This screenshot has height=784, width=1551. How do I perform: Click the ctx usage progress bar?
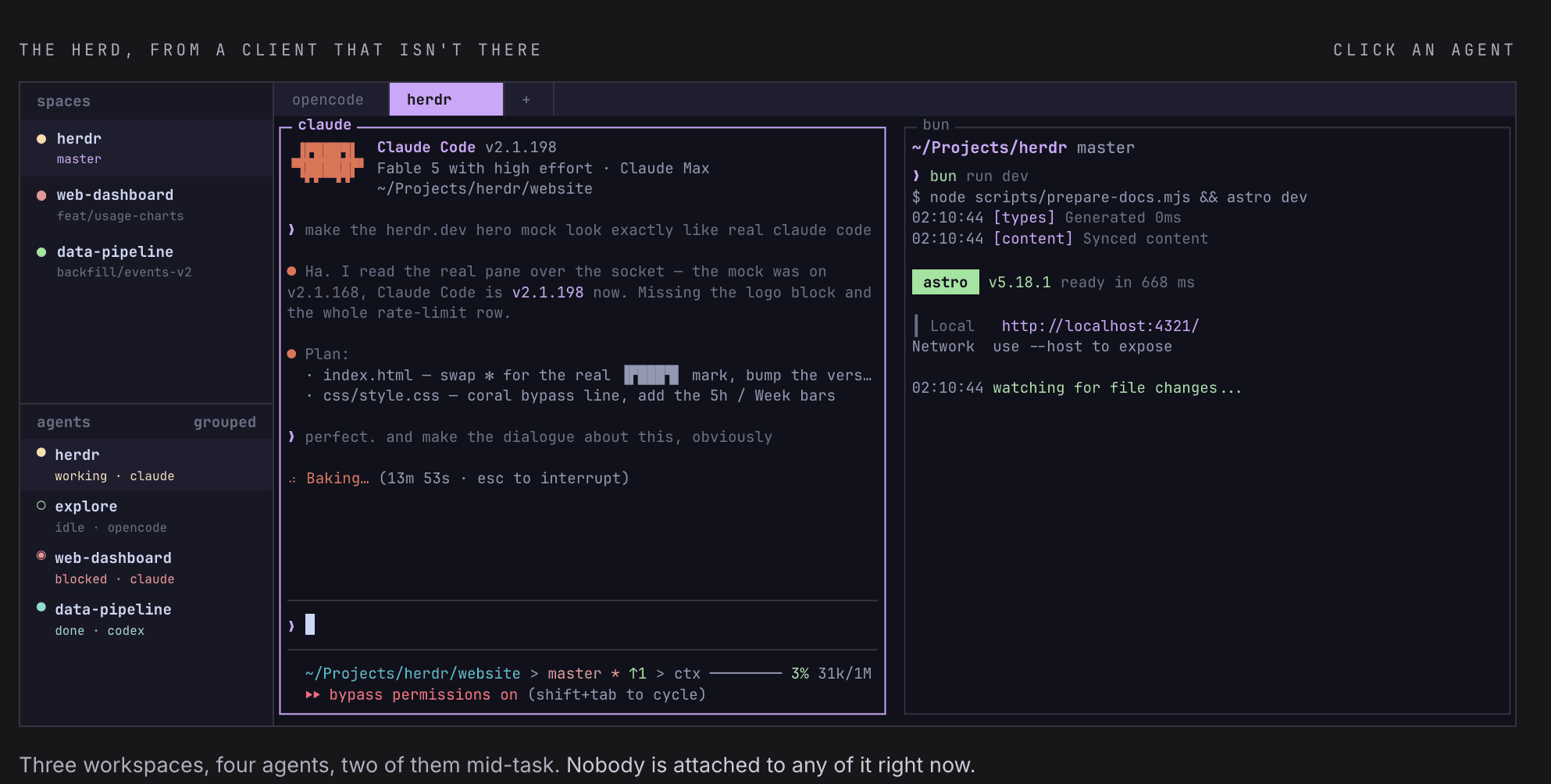click(746, 673)
